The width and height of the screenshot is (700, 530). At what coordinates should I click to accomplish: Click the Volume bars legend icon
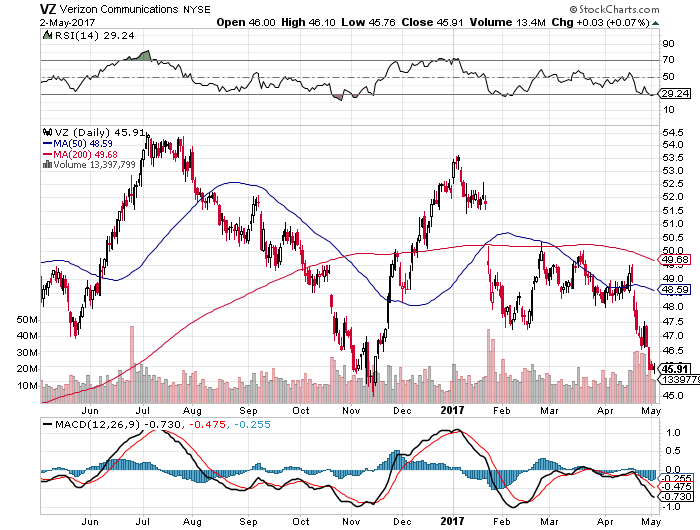[47, 164]
